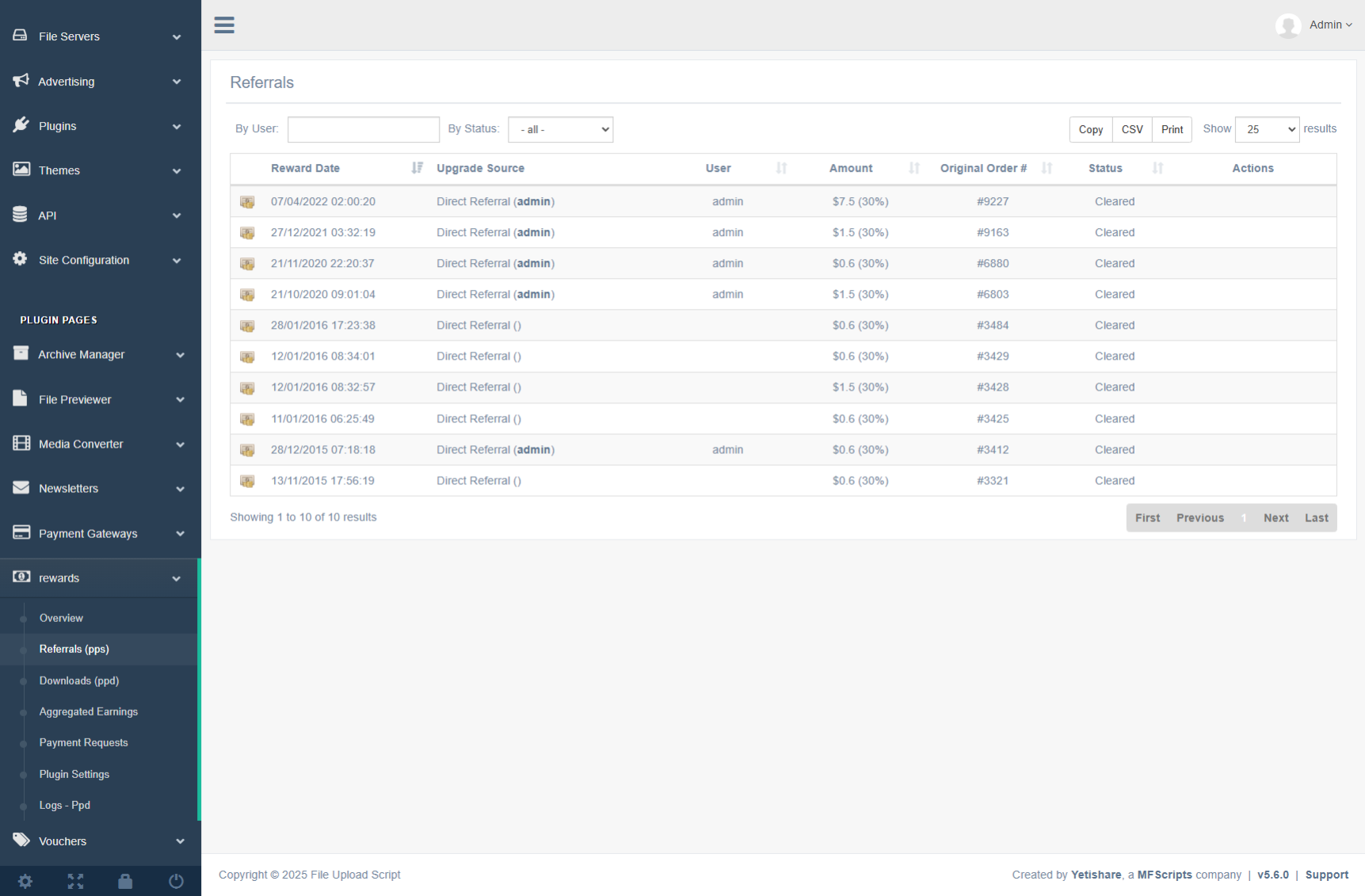Image resolution: width=1365 pixels, height=896 pixels.
Task: Click the Support link in footer
Action: (x=1326, y=875)
